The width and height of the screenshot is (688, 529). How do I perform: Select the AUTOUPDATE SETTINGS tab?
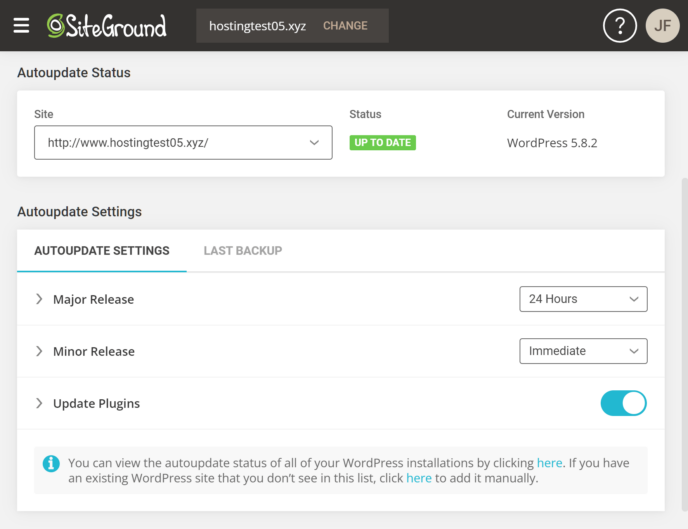pyautogui.click(x=102, y=250)
